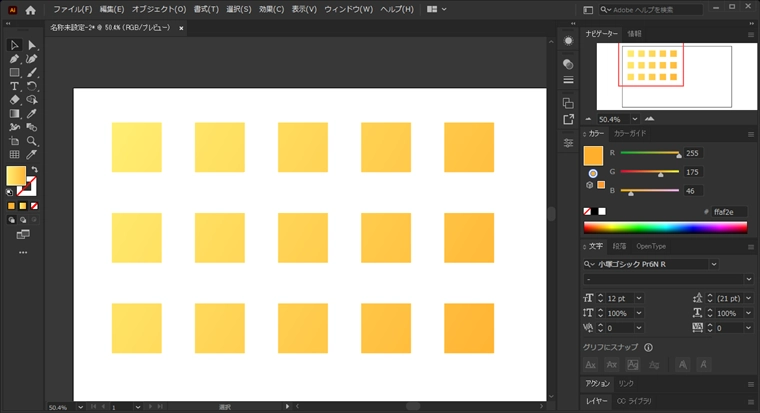The image size is (760, 413).
Task: Open the font size dropdown
Action: click(x=639, y=298)
